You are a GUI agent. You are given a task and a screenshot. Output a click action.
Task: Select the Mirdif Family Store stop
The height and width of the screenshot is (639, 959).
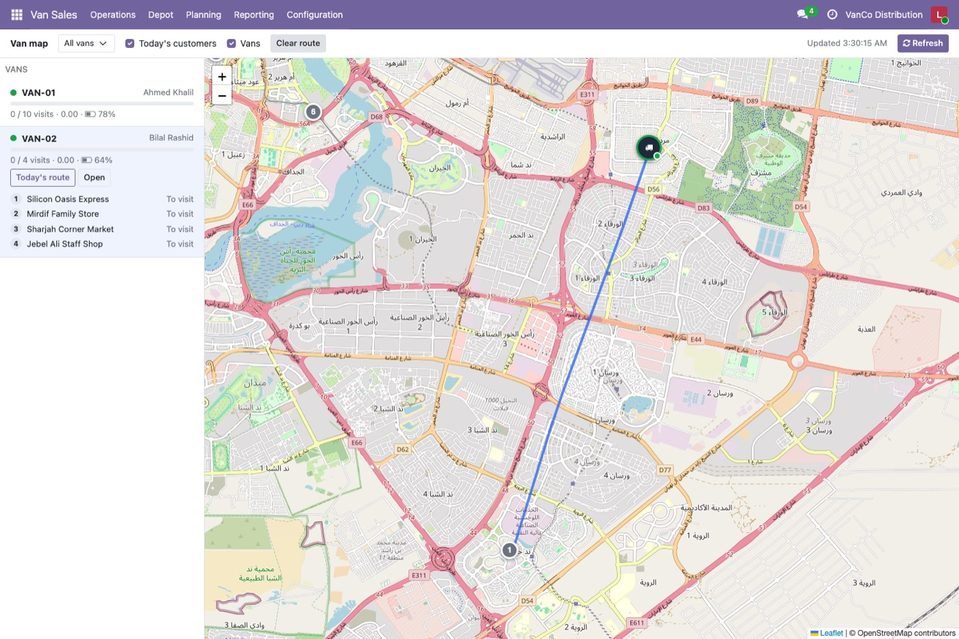pyautogui.click(x=102, y=214)
